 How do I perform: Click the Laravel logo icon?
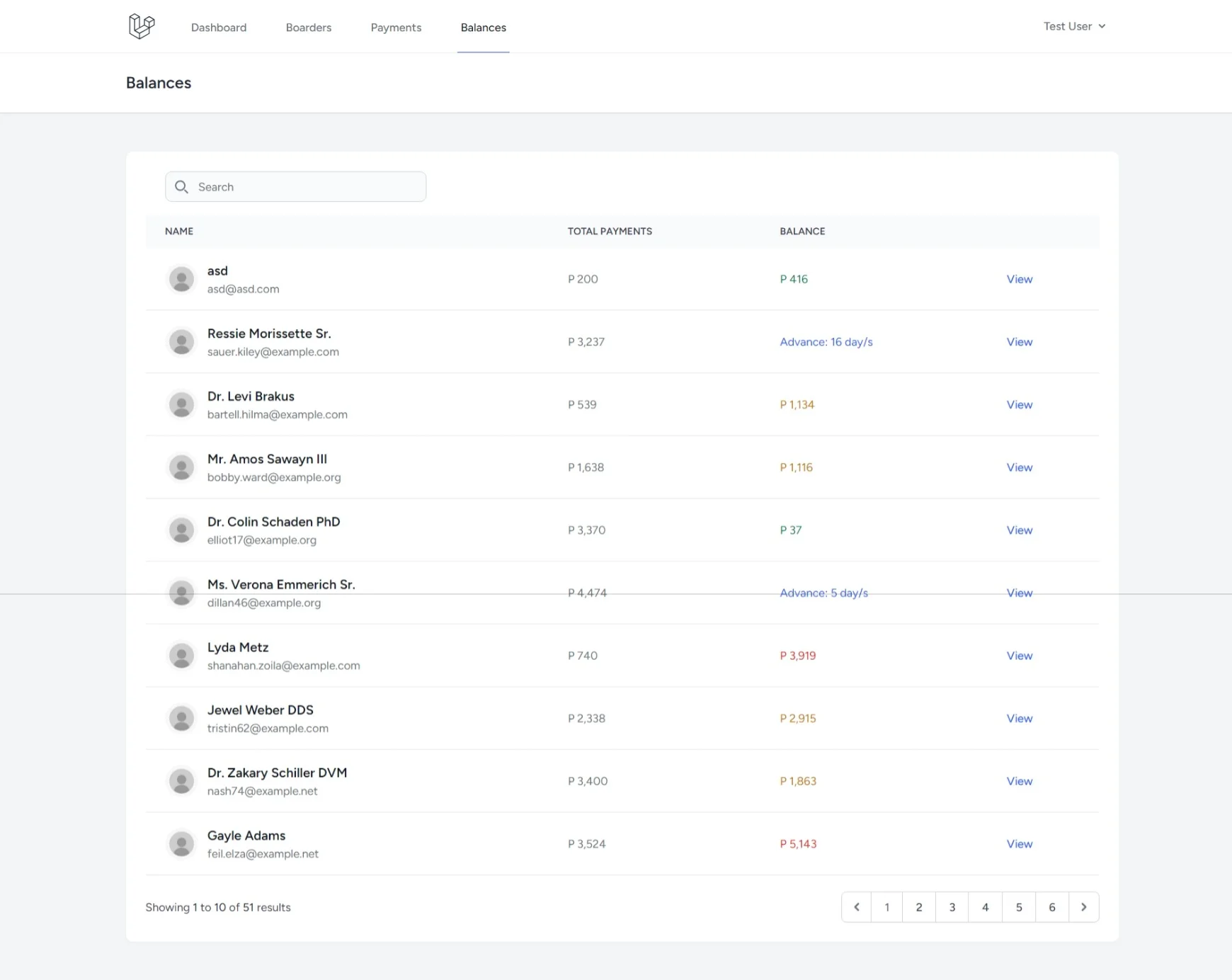pyautogui.click(x=141, y=26)
